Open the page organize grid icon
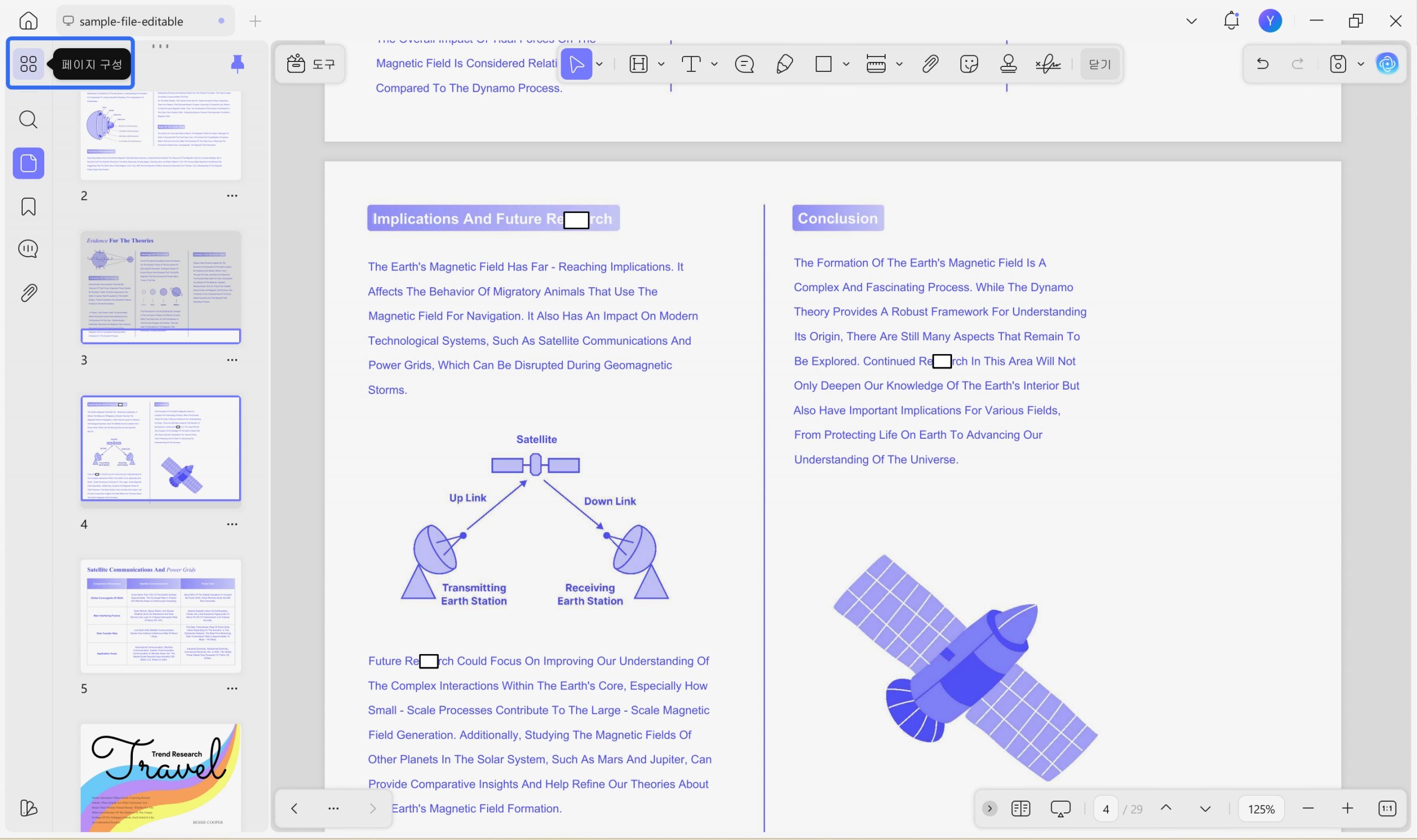The width and height of the screenshot is (1417, 840). pyautogui.click(x=28, y=64)
